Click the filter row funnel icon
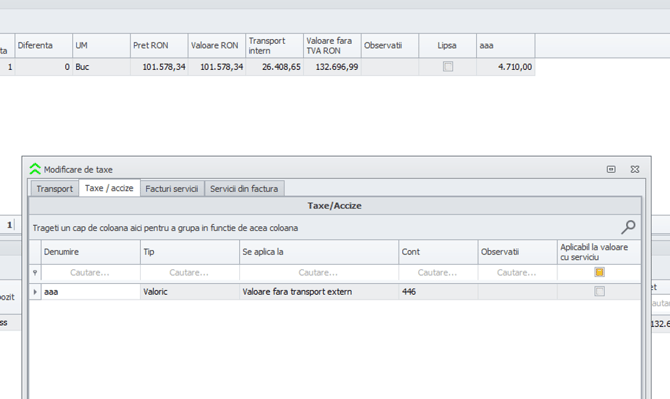The image size is (670, 399). [x=35, y=273]
